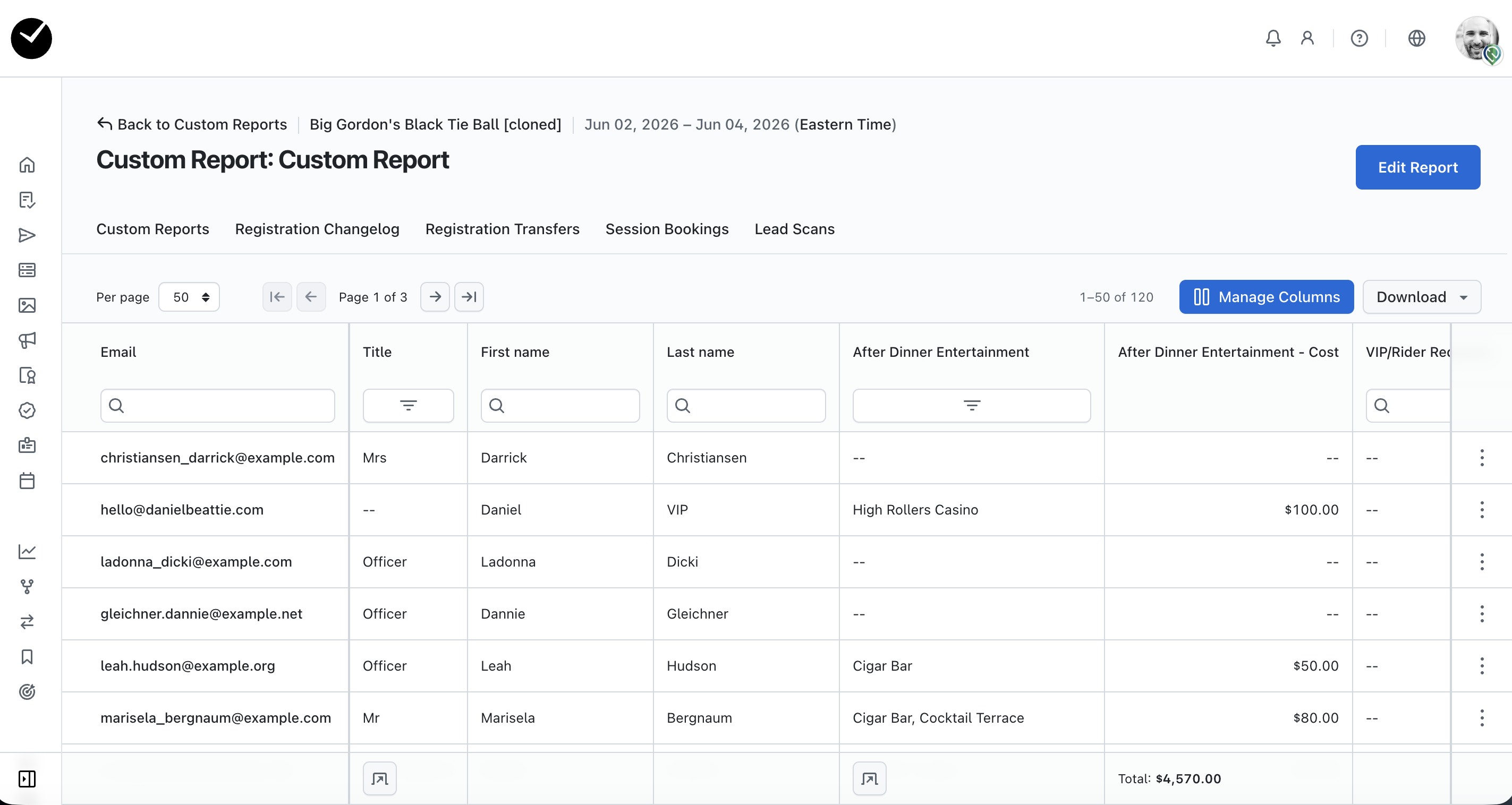This screenshot has width=1512, height=805.
Task: Open the Home icon in sidebar
Action: (27, 165)
